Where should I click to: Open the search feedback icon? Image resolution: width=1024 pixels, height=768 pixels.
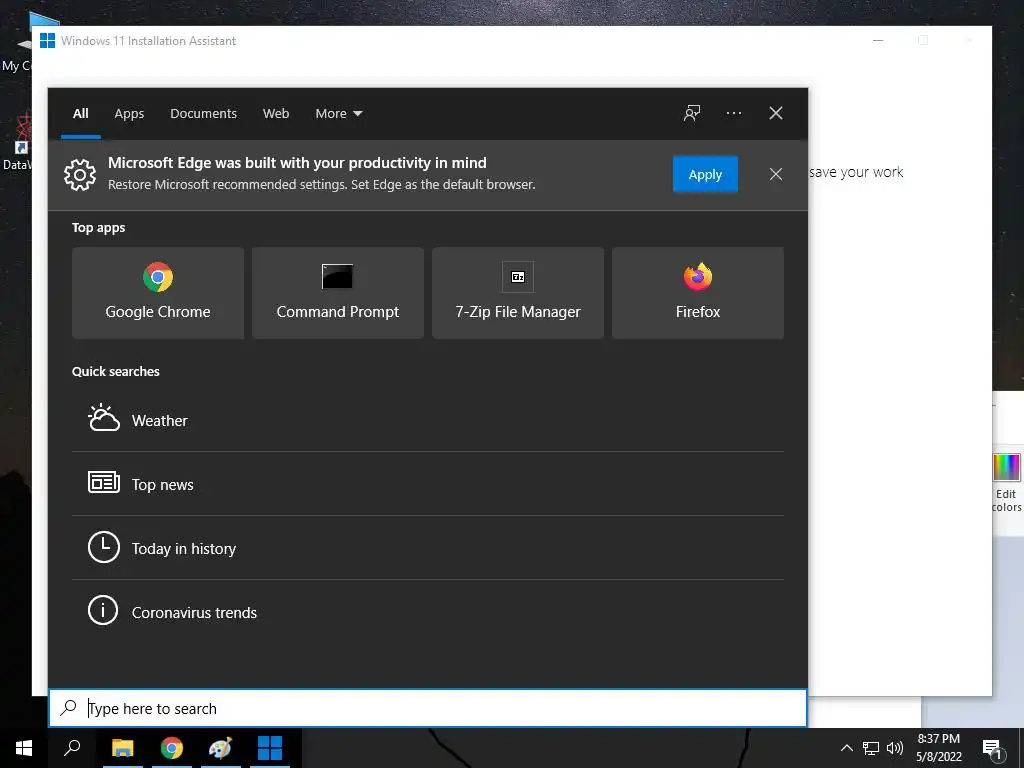tap(692, 113)
